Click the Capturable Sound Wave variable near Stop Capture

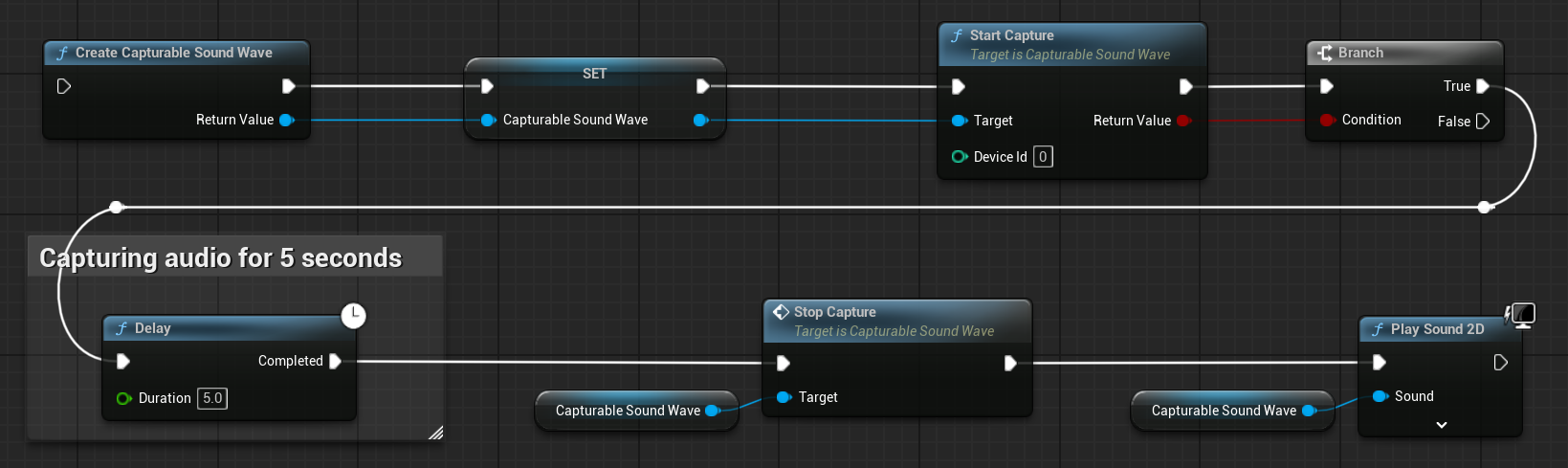628,411
